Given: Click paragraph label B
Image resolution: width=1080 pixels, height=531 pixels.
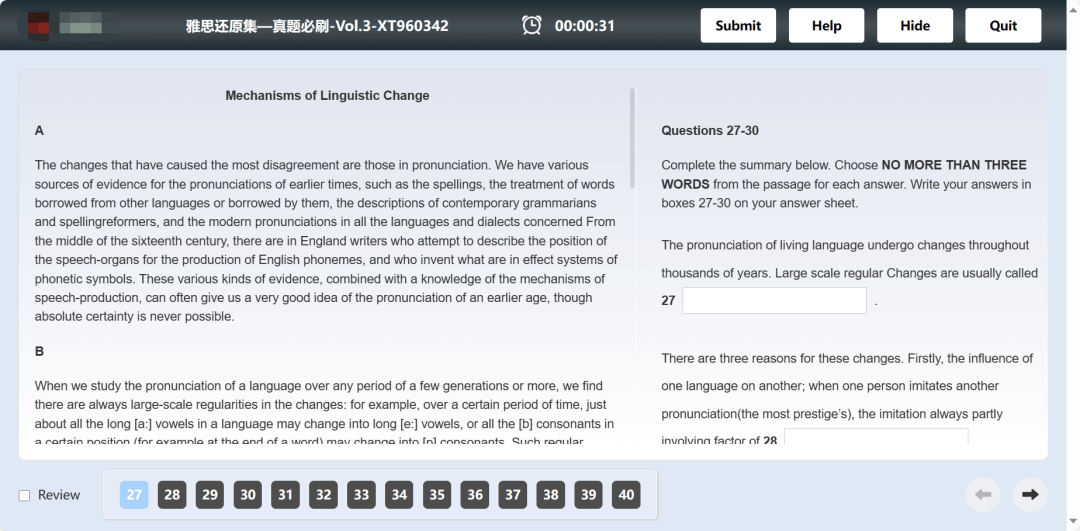Looking at the screenshot, I should pos(39,351).
